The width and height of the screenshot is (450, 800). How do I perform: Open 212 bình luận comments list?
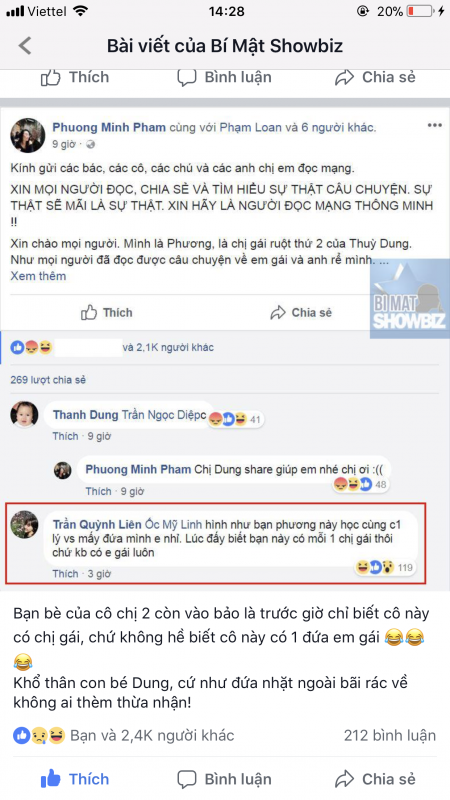[390, 735]
